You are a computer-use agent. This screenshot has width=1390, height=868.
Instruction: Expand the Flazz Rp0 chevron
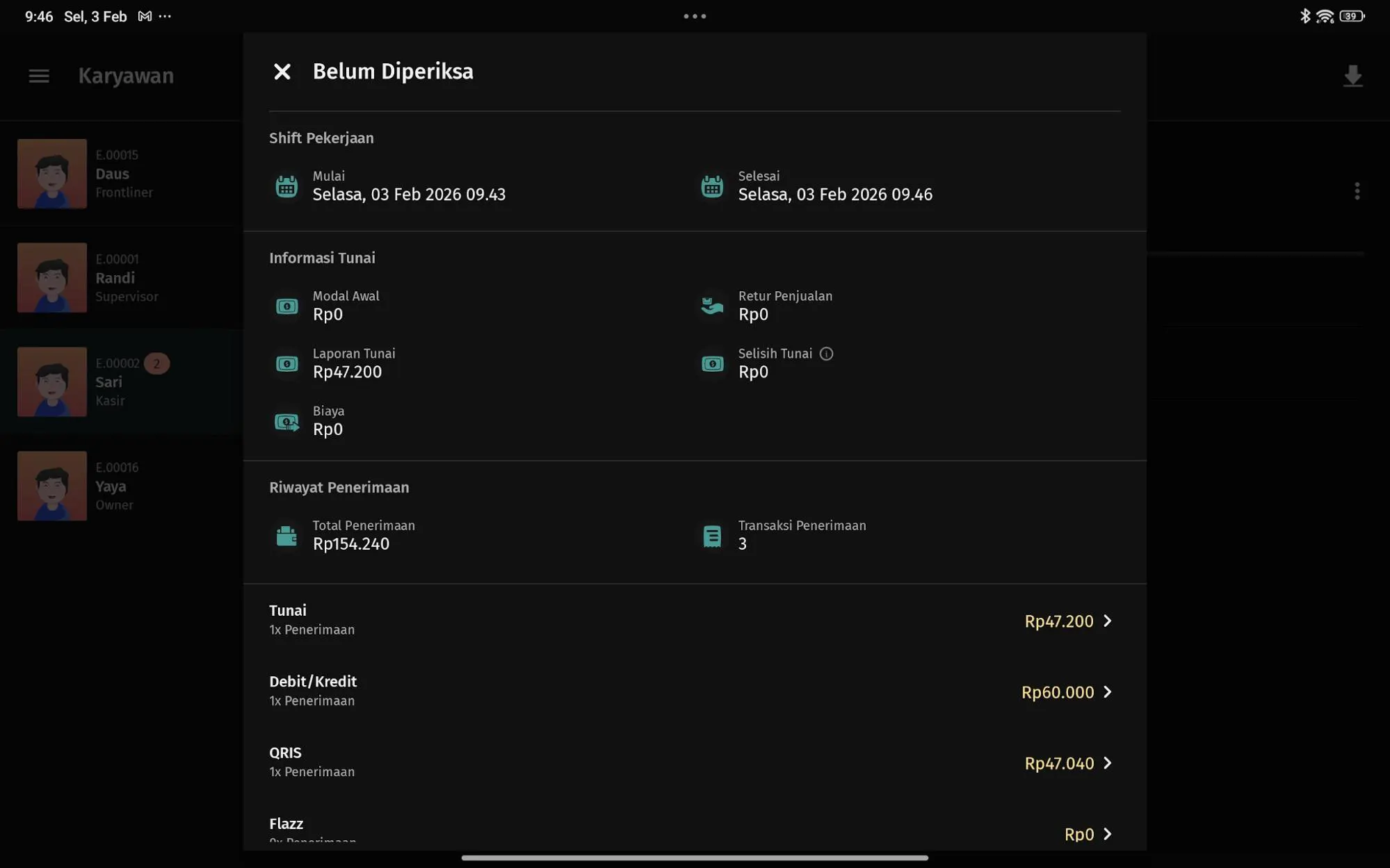click(x=1108, y=834)
